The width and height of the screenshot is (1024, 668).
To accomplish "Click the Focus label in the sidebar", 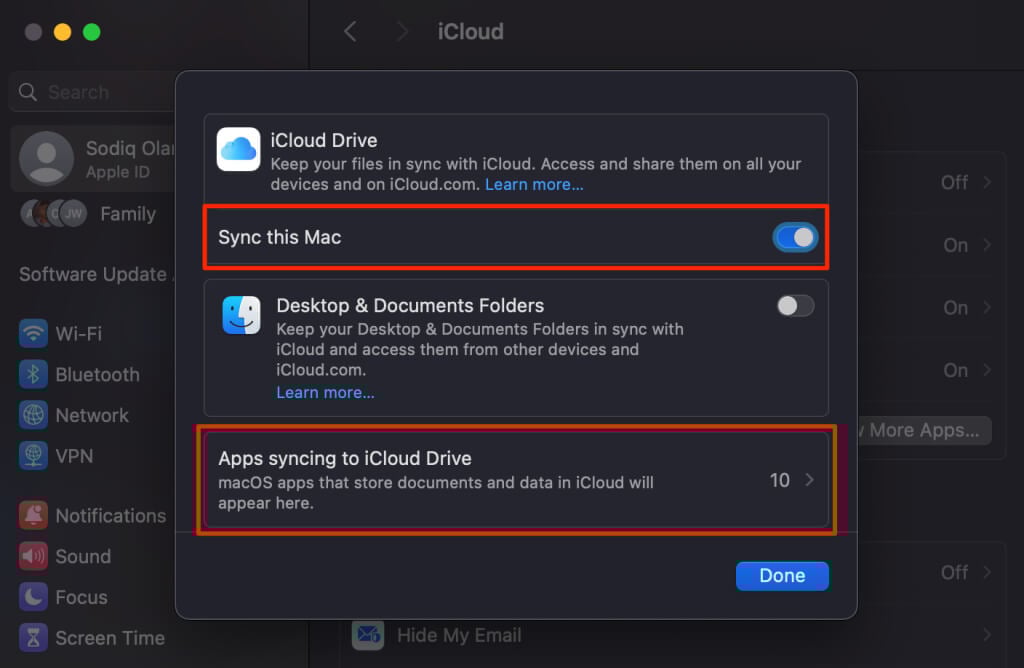I will point(82,597).
